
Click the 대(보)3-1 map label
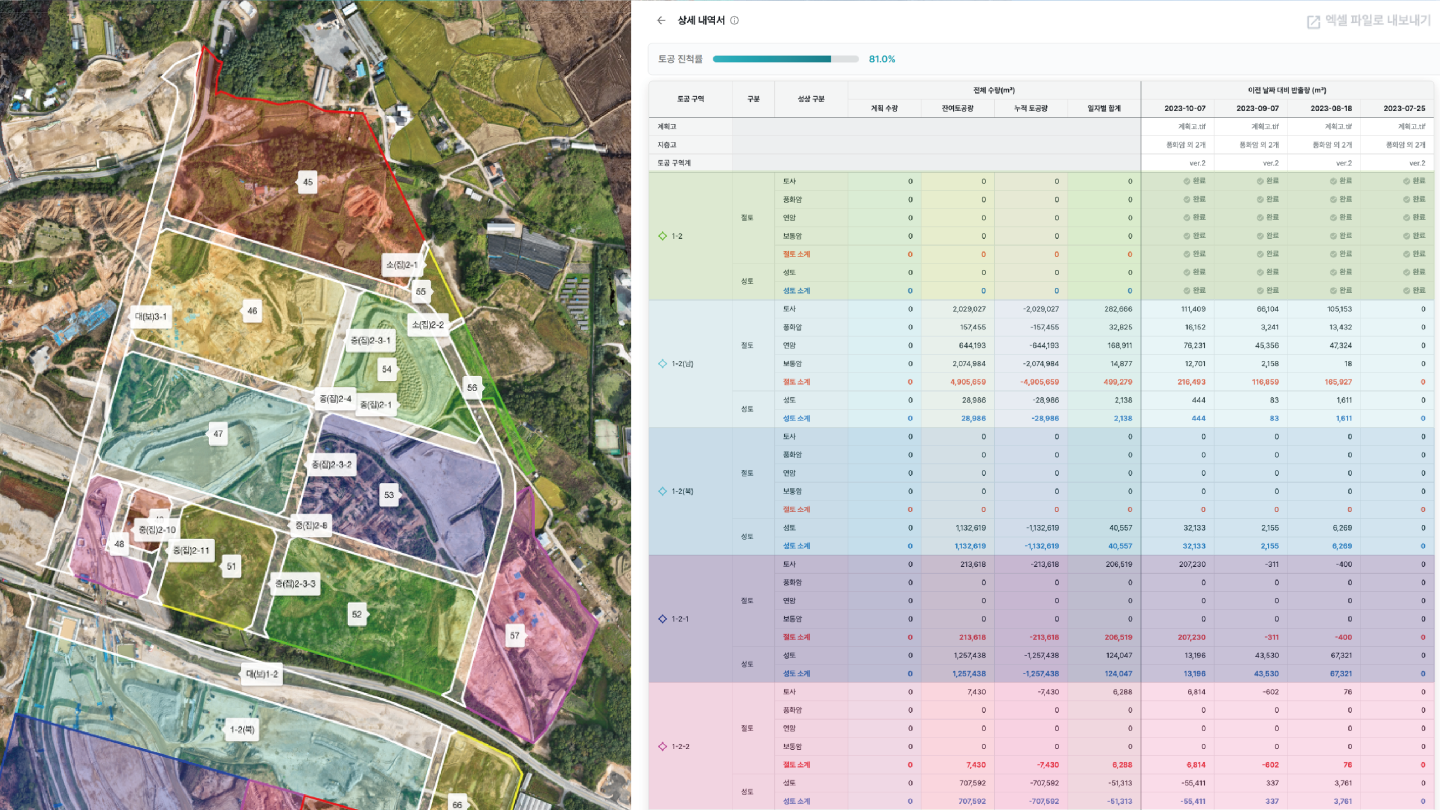(152, 316)
